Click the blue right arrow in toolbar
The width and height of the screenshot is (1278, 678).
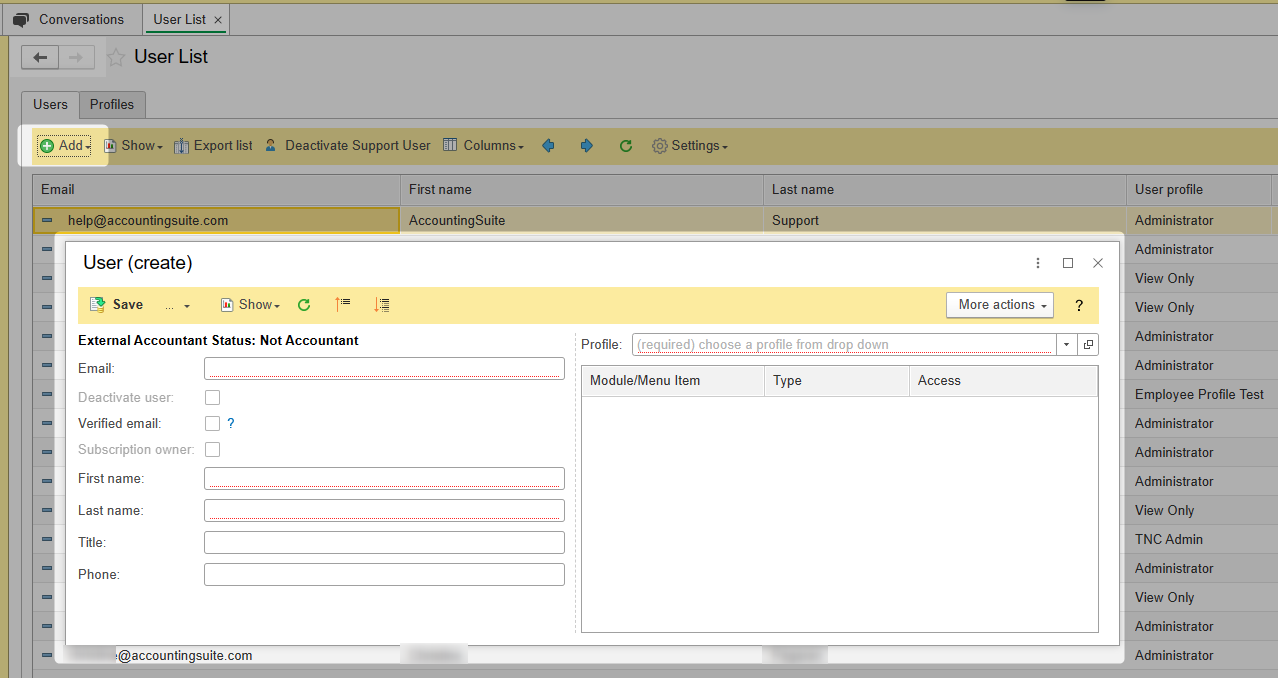[x=587, y=146]
